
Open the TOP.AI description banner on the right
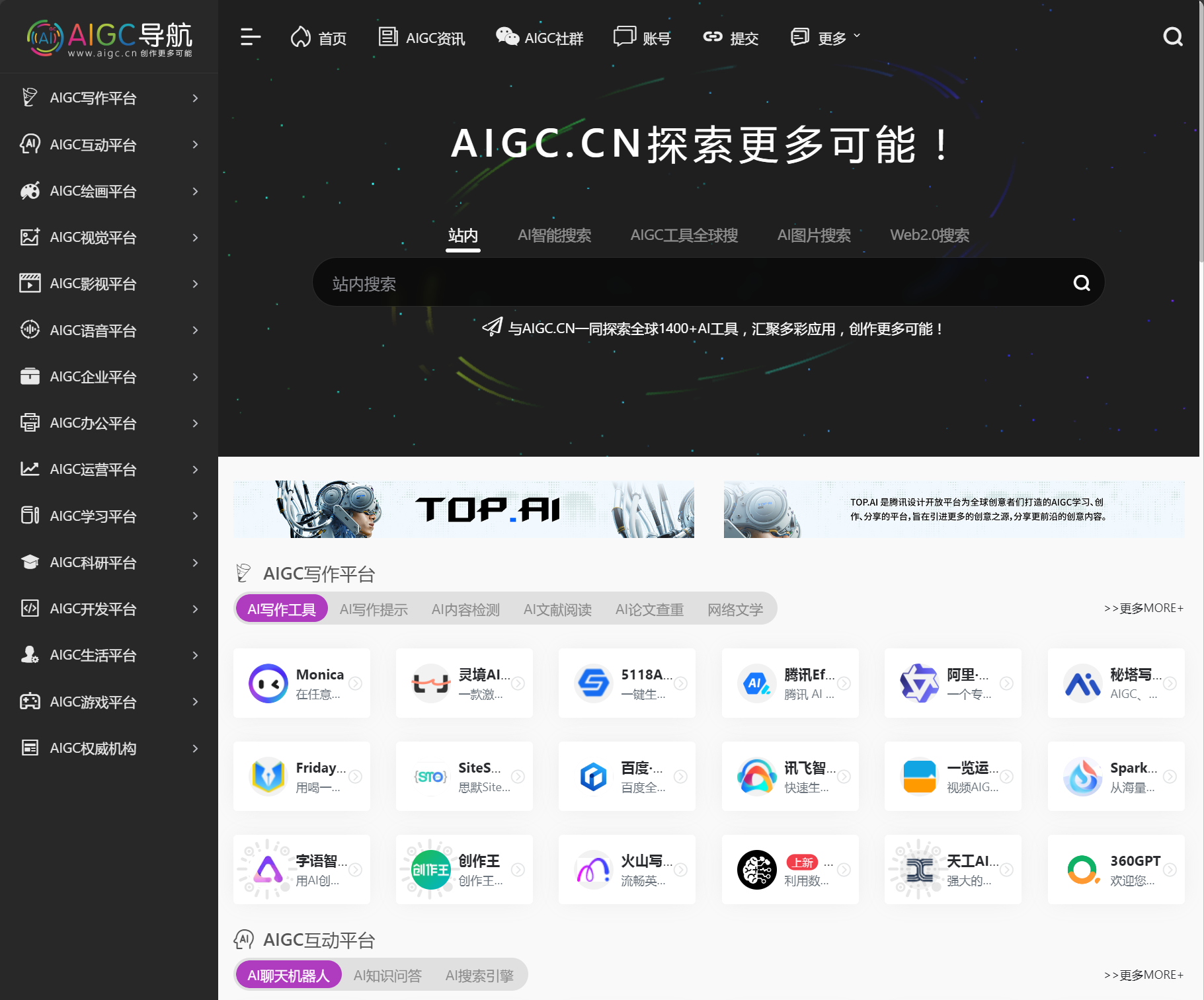(x=954, y=509)
